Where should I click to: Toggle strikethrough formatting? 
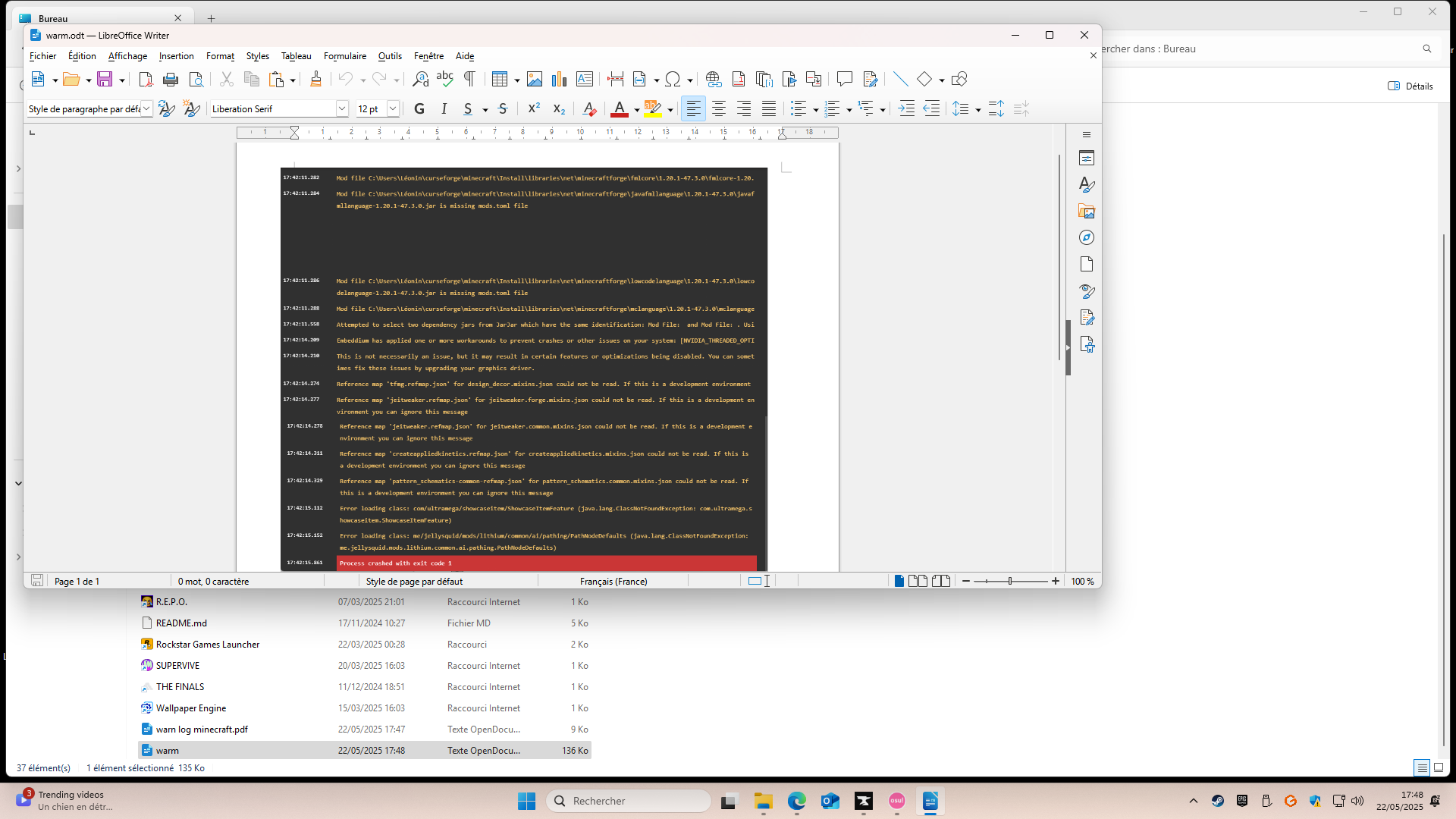click(503, 109)
